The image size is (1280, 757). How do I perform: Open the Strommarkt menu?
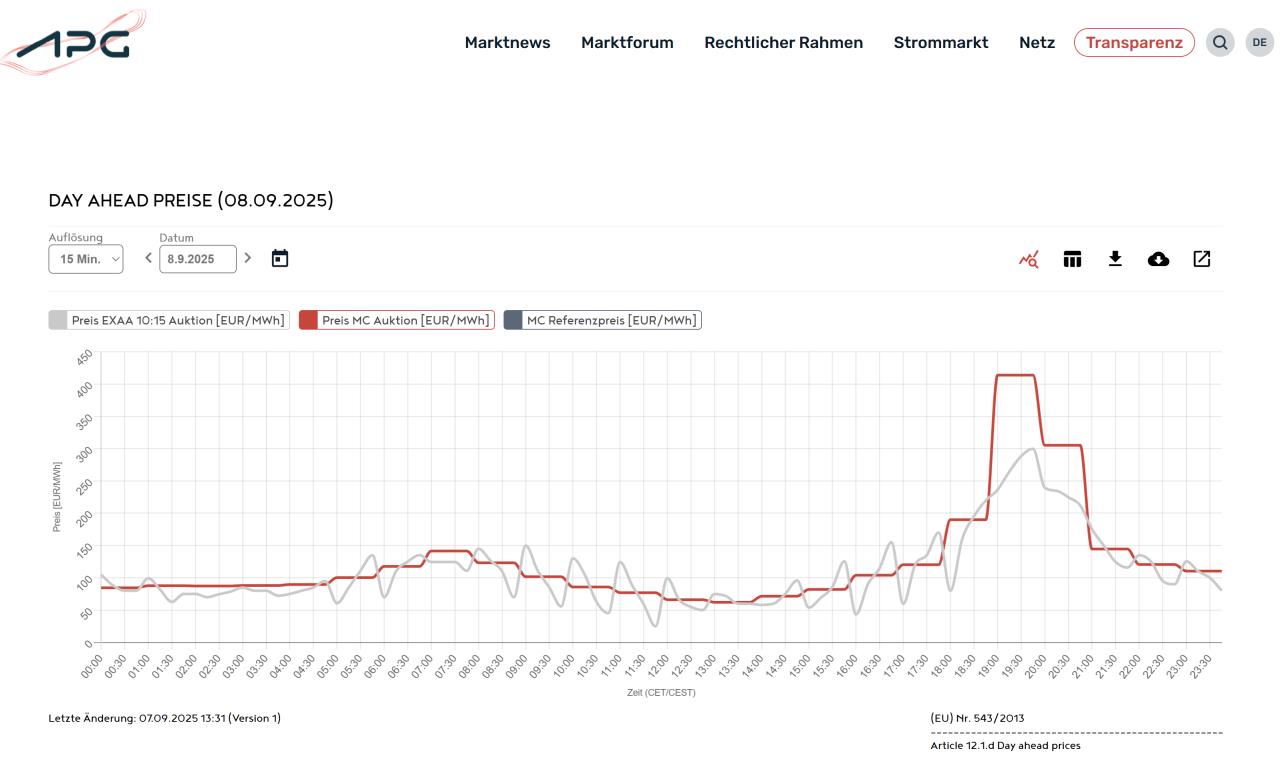(x=940, y=43)
